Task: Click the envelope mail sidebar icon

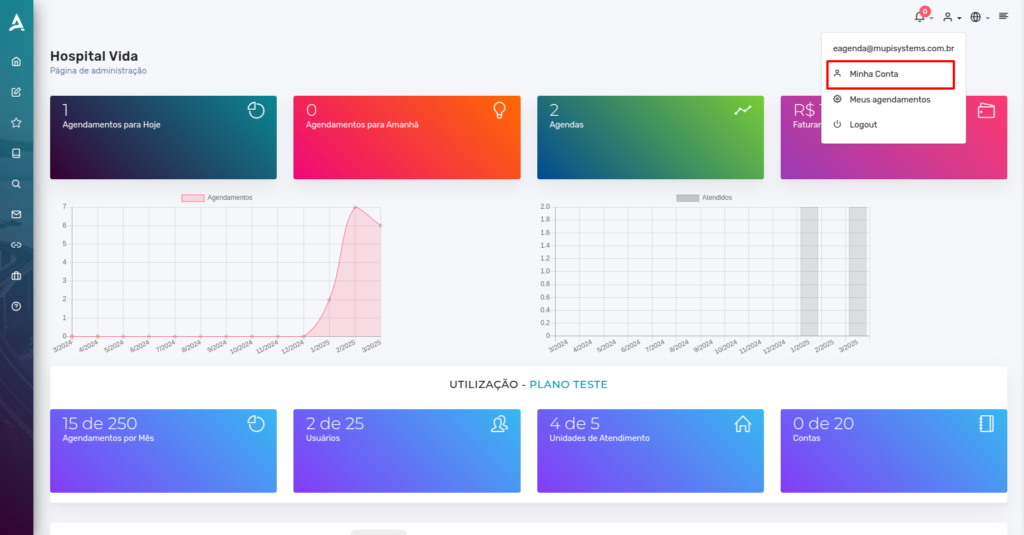Action: pos(16,214)
